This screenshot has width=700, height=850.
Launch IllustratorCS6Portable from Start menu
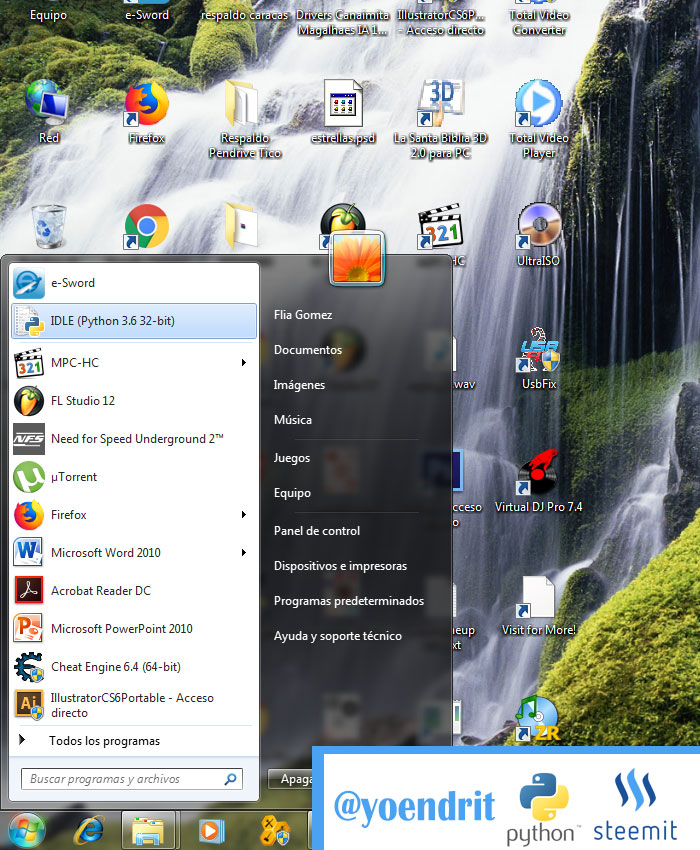[133, 705]
